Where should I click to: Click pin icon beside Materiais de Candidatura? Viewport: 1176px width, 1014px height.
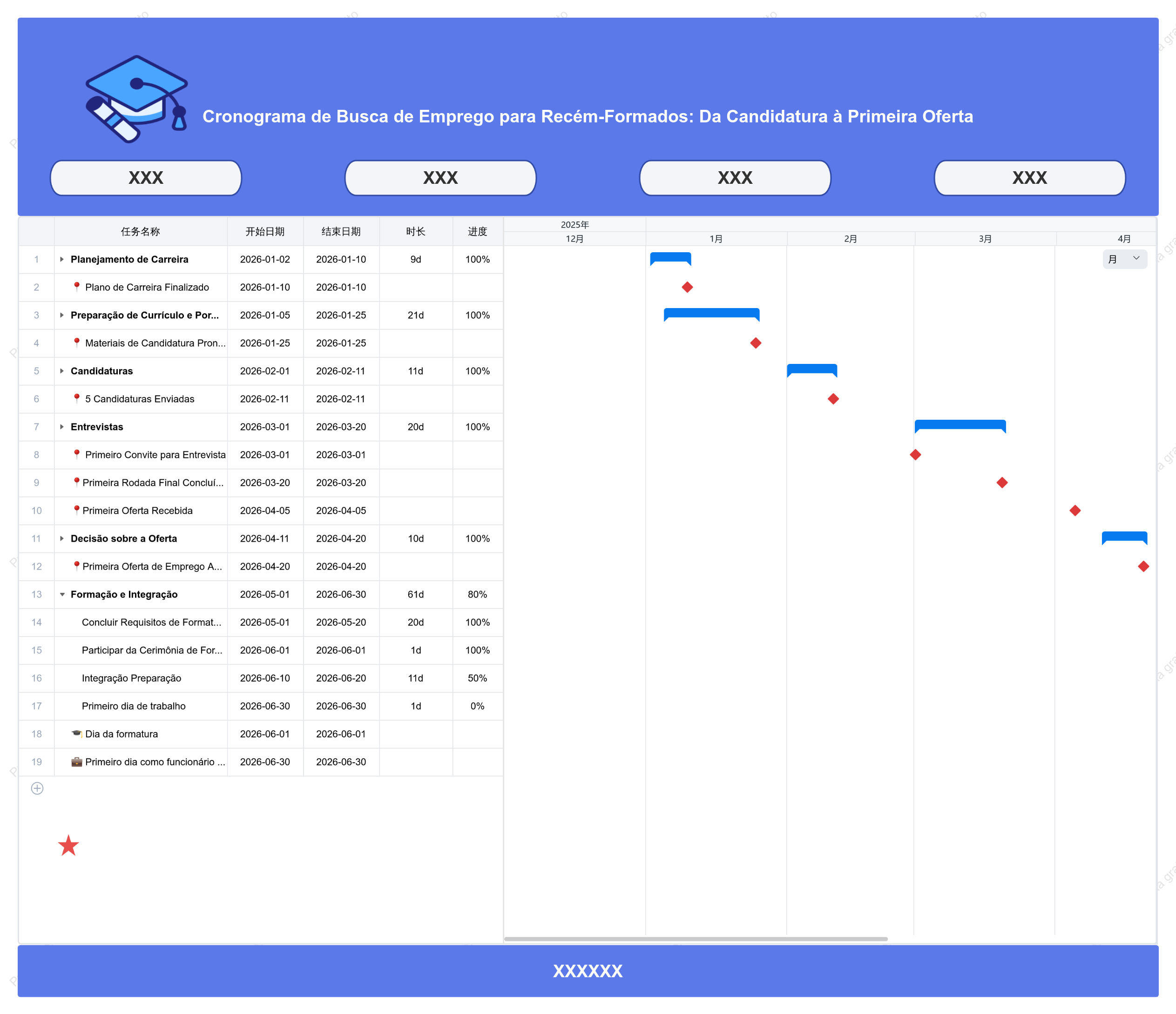(x=77, y=342)
